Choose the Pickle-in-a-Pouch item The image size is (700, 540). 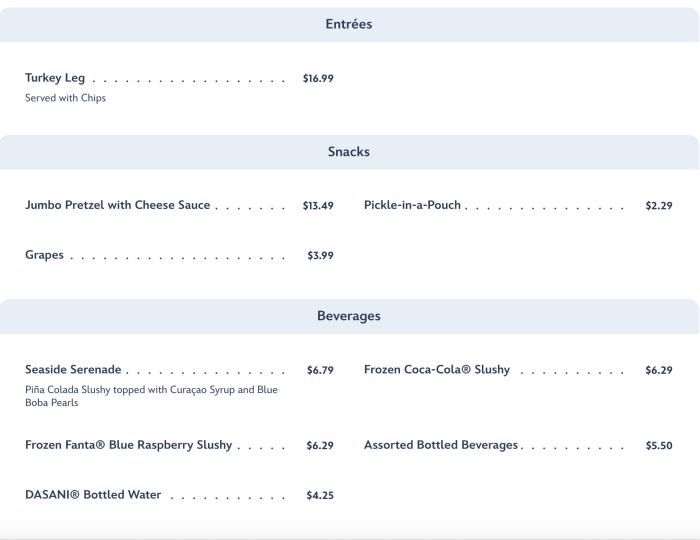tap(413, 205)
